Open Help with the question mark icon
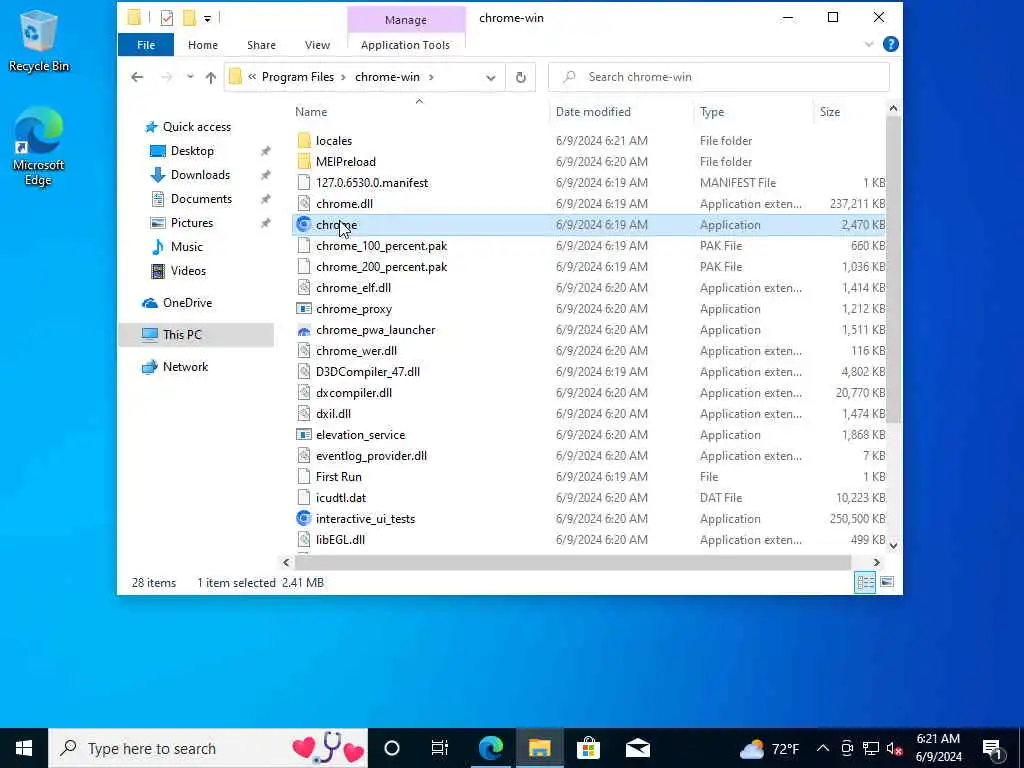This screenshot has width=1024, height=768. pyautogui.click(x=890, y=44)
